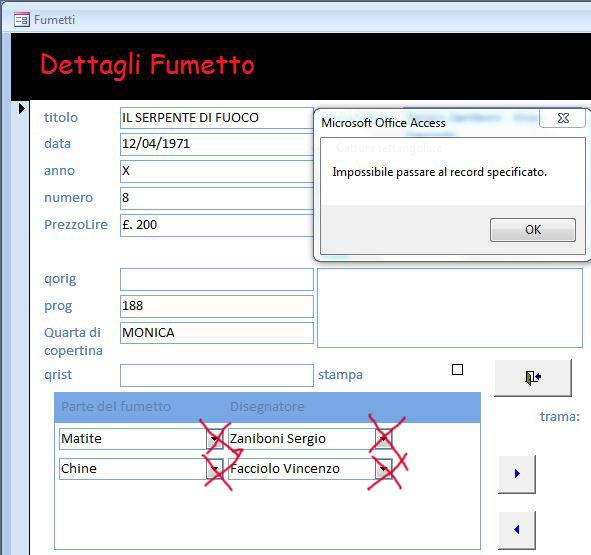This screenshot has width=591, height=555.
Task: Click the data field with 12/04/1971
Action: (217, 144)
